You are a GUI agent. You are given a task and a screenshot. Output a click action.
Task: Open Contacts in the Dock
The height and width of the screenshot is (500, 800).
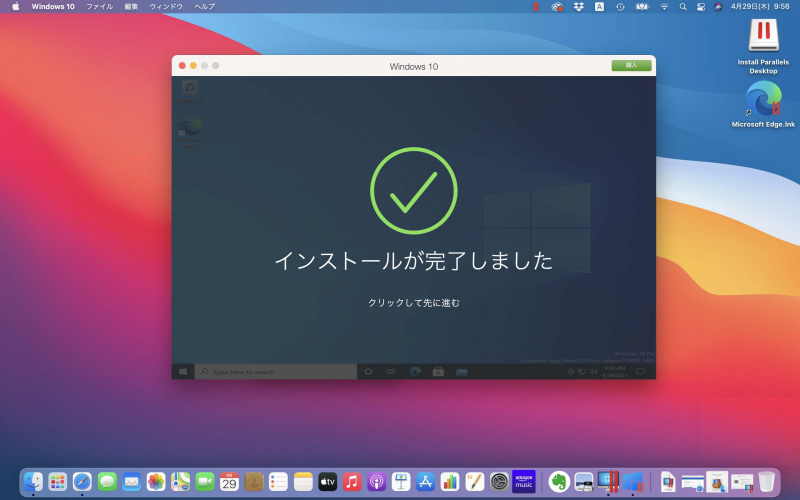(254, 481)
